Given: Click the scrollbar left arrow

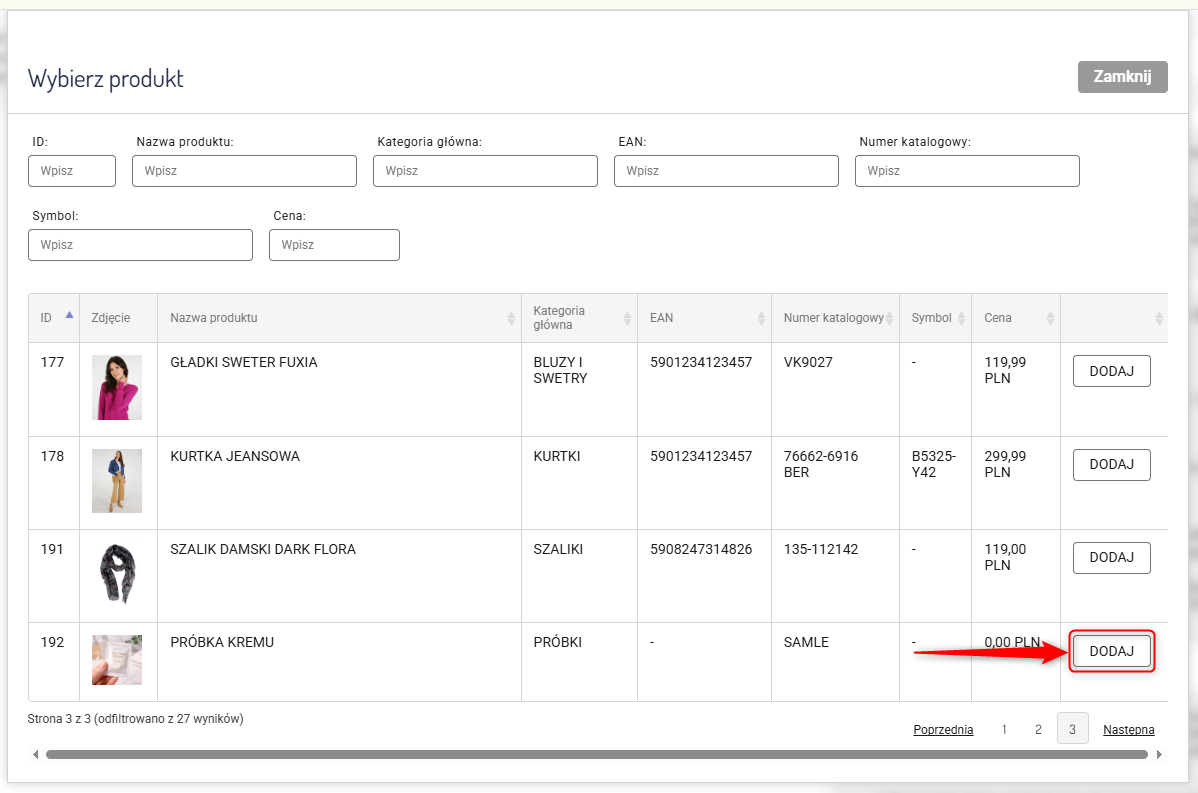Looking at the screenshot, I should (36, 755).
